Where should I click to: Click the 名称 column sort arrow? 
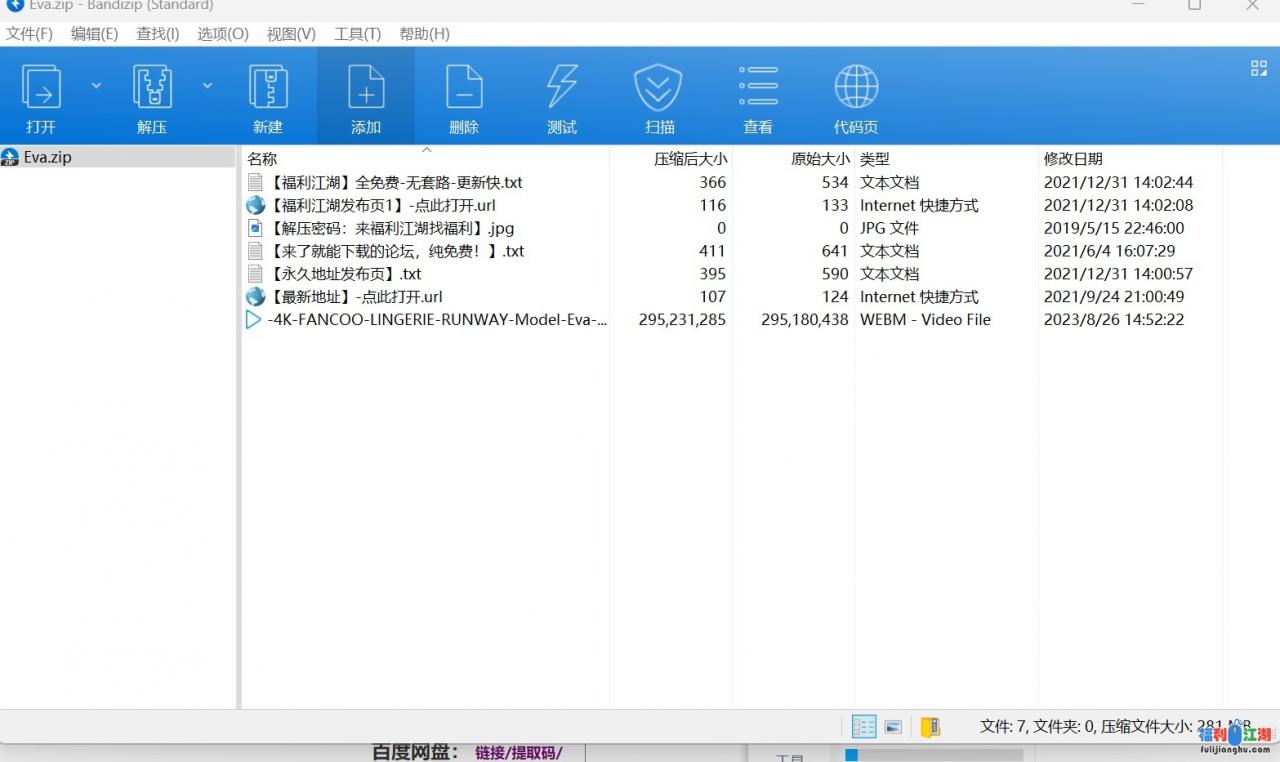click(x=427, y=148)
